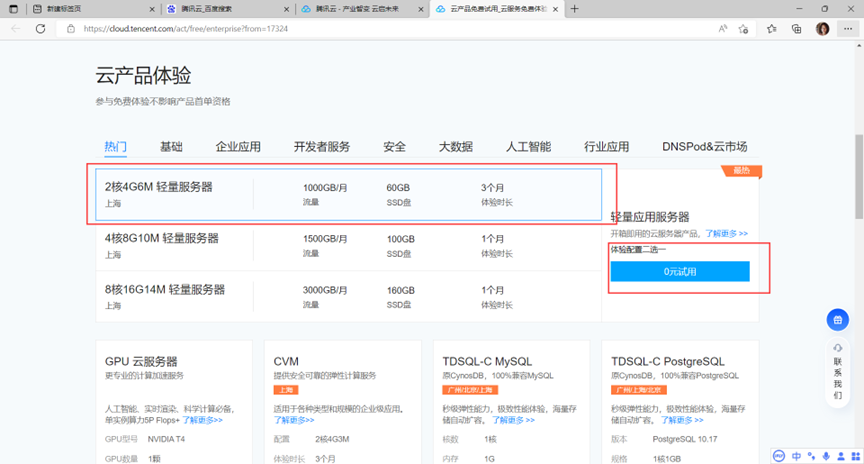Close the 腾讯云 - 产业智变 tab
This screenshot has width=864, height=464.
[421, 9]
